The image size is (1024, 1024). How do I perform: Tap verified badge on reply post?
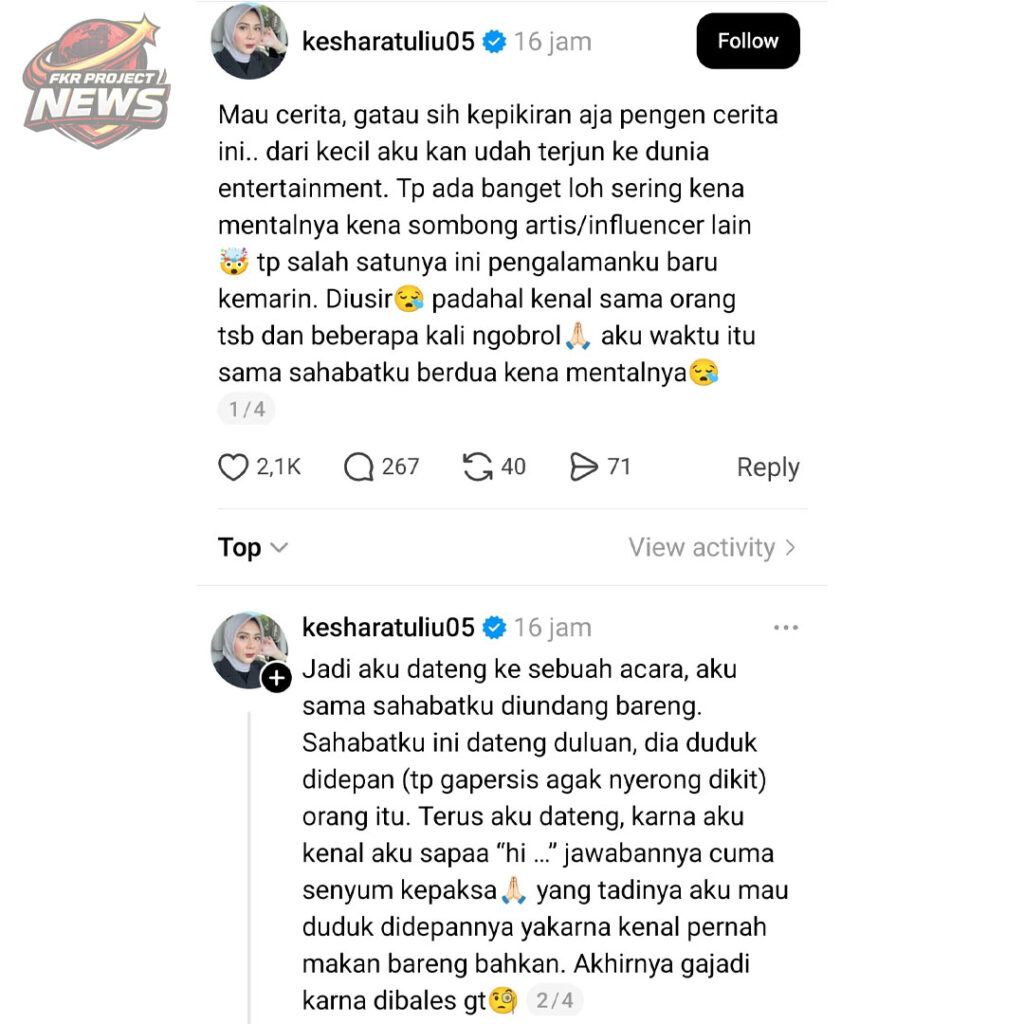pyautogui.click(x=494, y=628)
